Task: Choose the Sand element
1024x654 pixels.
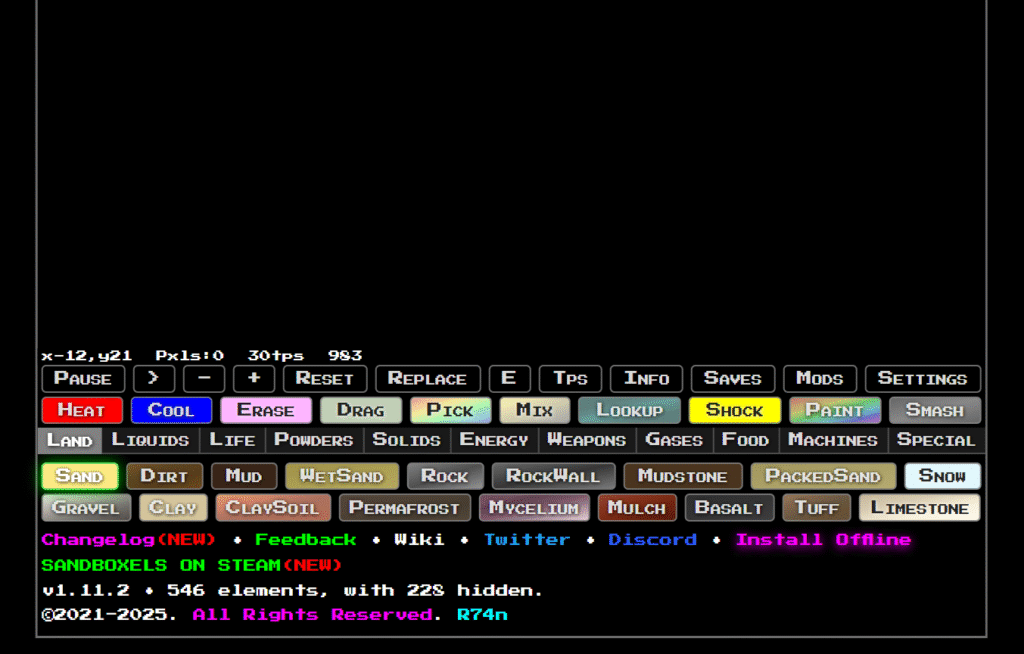Action: pos(80,476)
